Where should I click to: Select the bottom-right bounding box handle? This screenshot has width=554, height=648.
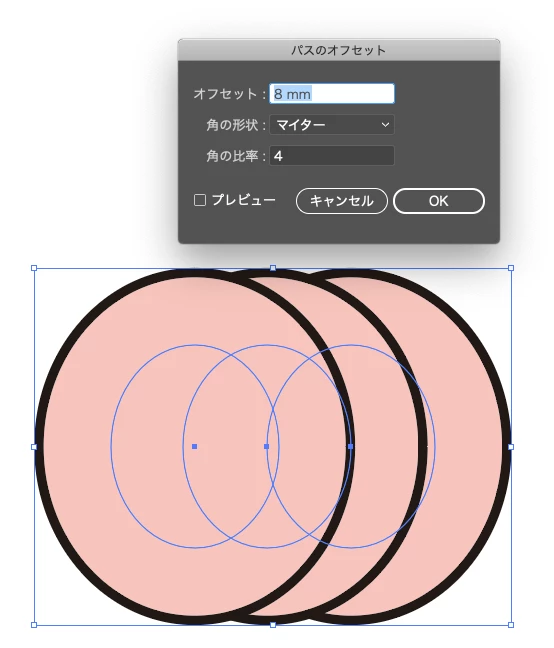tap(511, 625)
